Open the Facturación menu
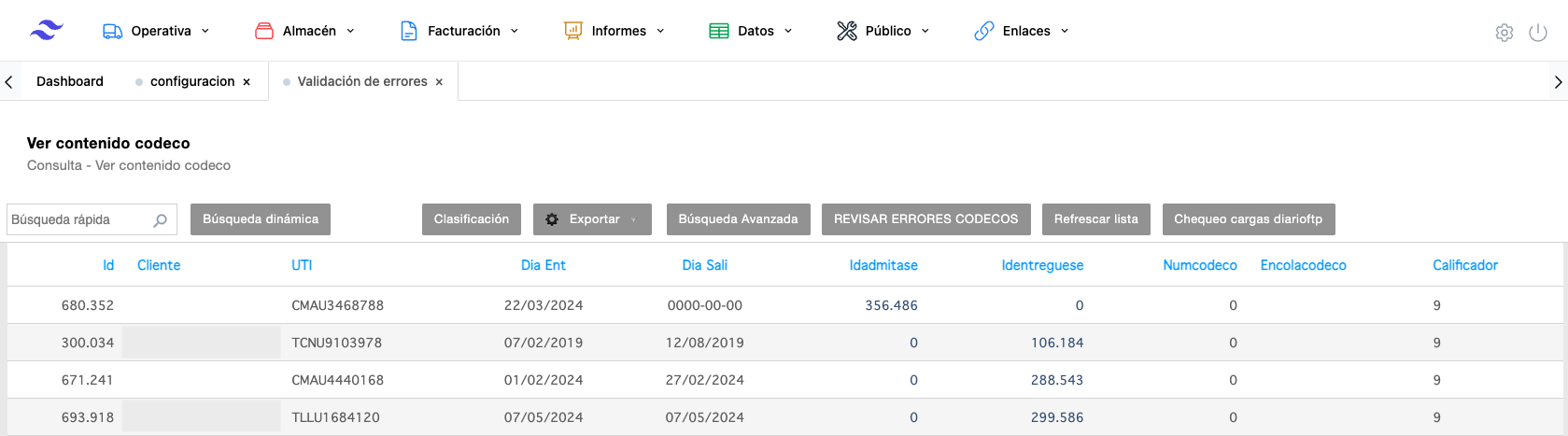 click(x=459, y=31)
